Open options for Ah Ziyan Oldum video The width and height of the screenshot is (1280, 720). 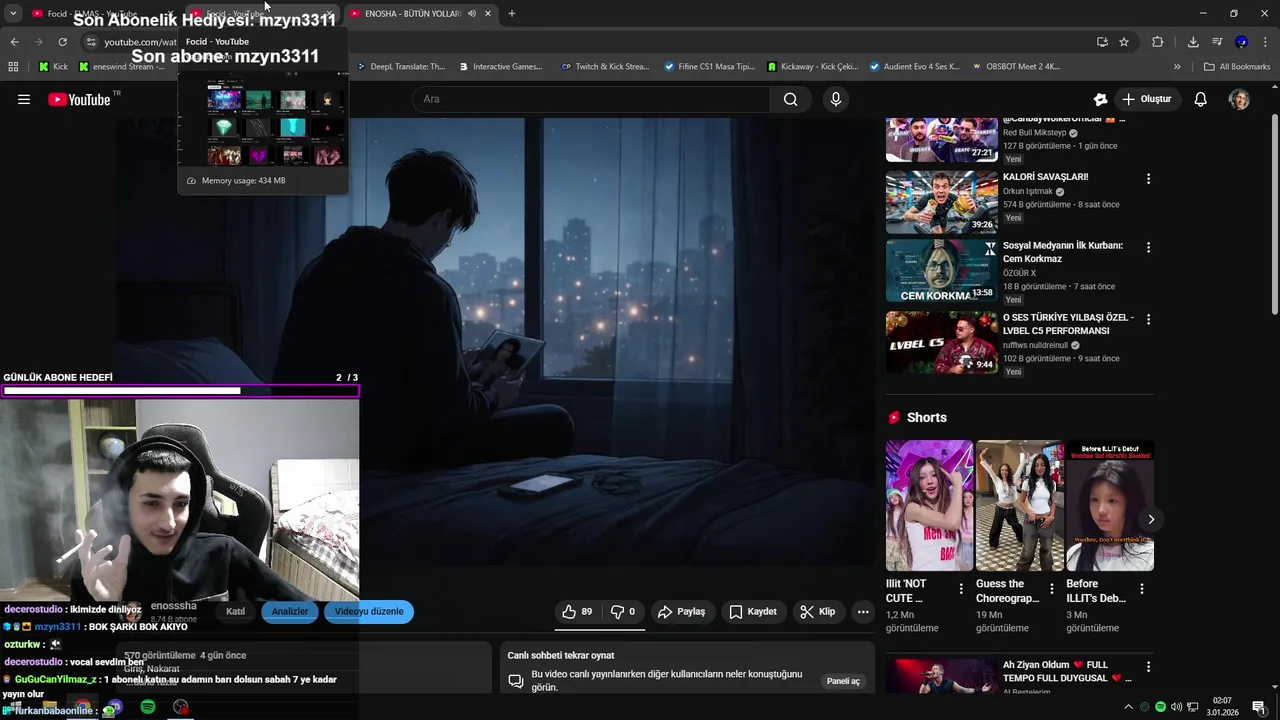[x=1148, y=666]
